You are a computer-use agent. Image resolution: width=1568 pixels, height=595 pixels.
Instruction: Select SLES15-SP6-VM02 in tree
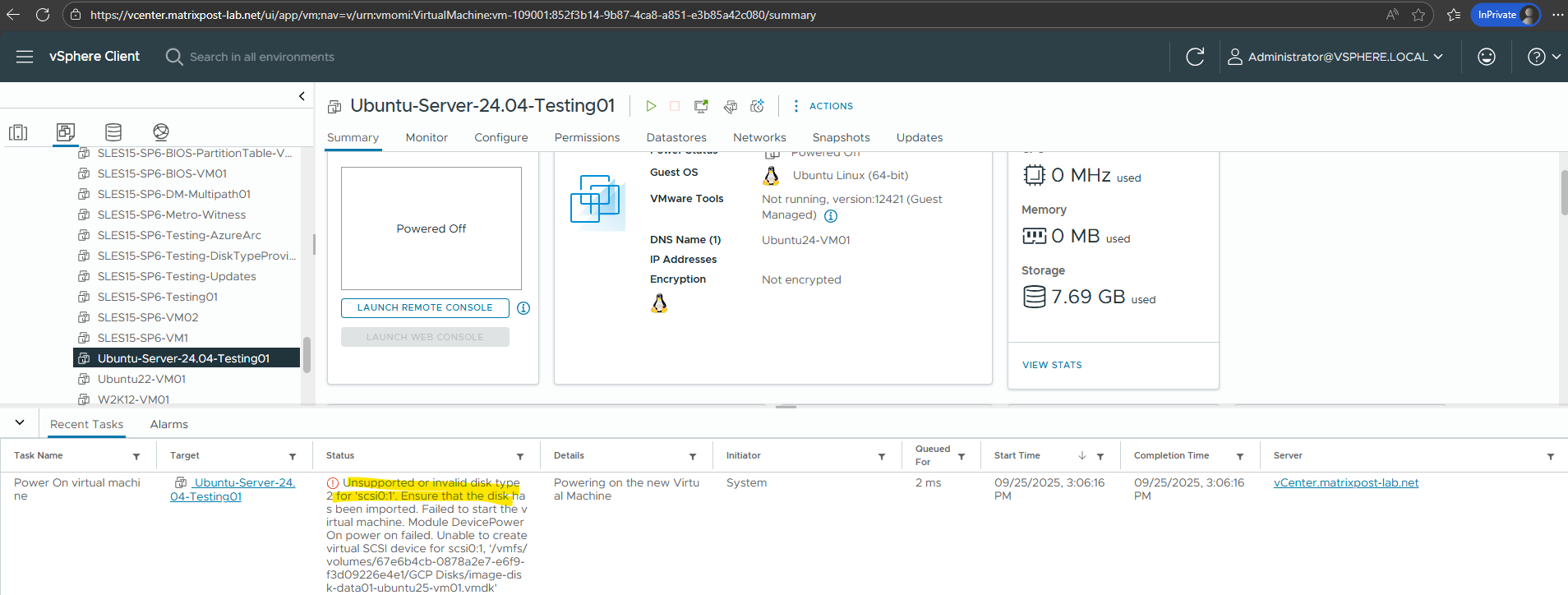coord(148,317)
